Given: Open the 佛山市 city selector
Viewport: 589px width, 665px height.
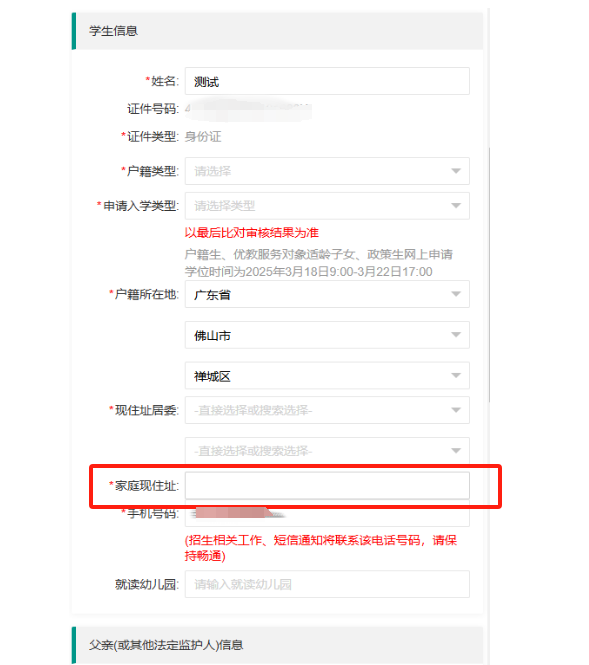Looking at the screenshot, I should coord(327,335).
